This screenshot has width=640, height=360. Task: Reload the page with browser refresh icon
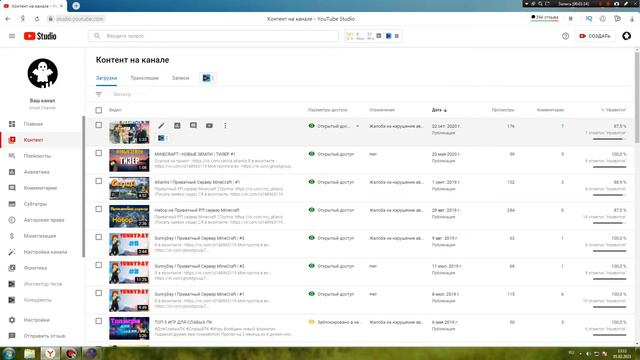(x=37, y=19)
